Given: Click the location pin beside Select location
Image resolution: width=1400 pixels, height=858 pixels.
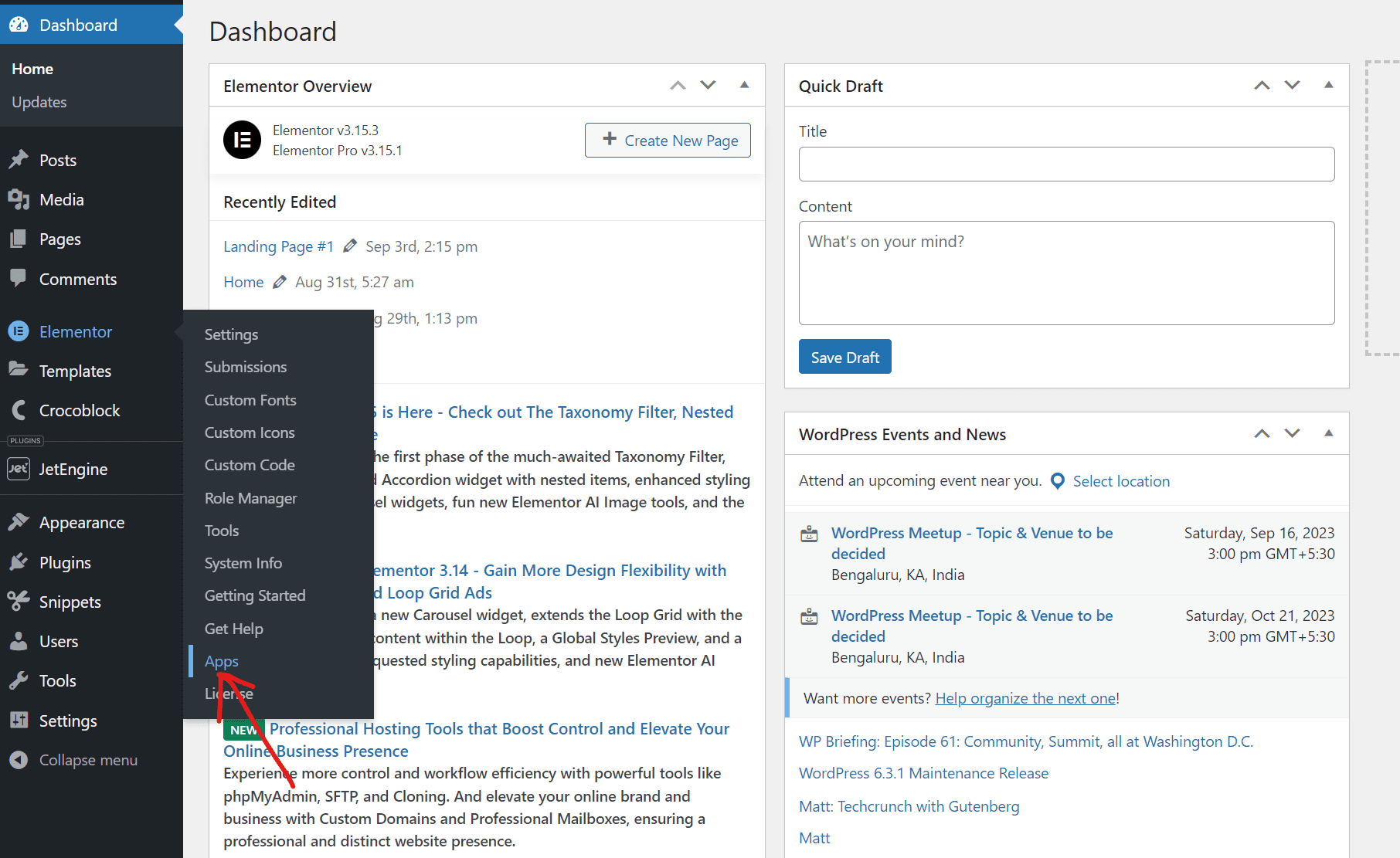Looking at the screenshot, I should click(x=1058, y=480).
